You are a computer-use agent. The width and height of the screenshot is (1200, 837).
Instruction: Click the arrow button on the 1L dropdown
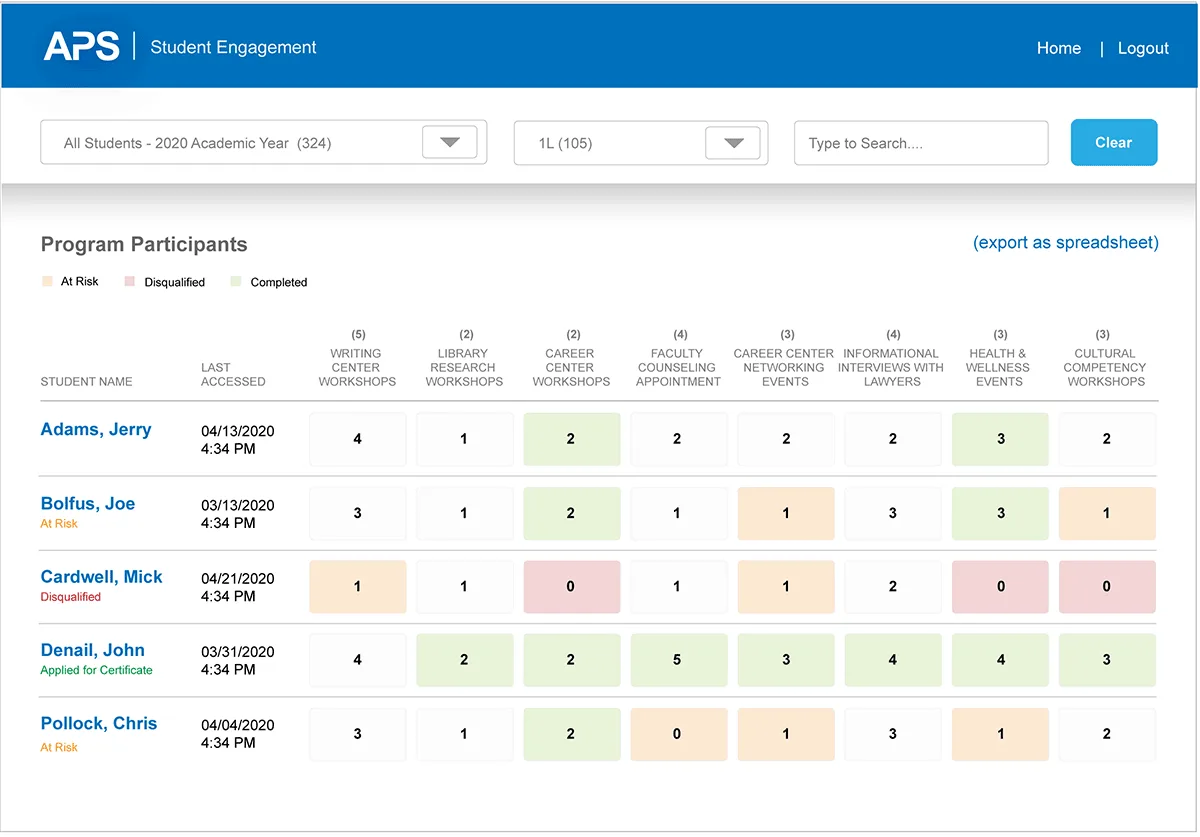tap(733, 143)
